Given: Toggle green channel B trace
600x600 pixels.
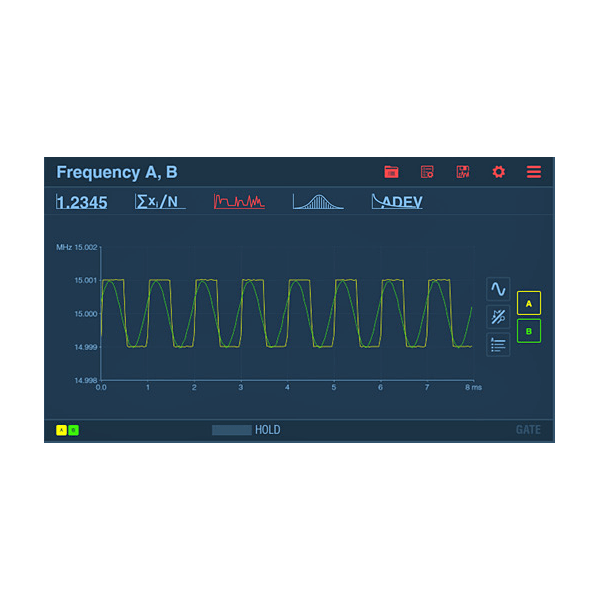Looking at the screenshot, I should click(x=529, y=331).
